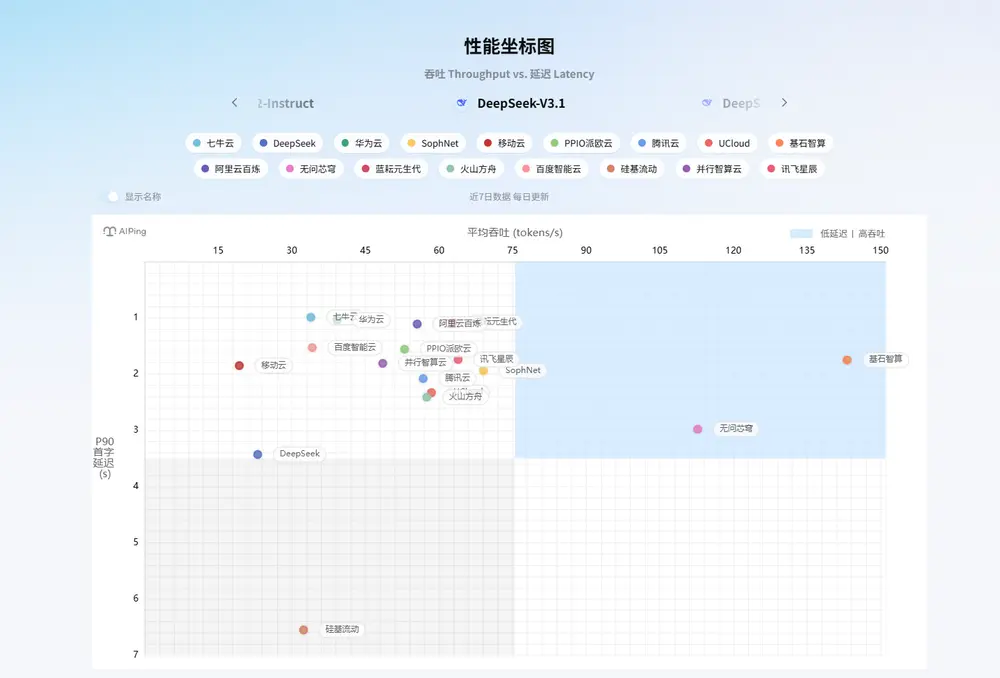The width and height of the screenshot is (1000, 678).
Task: Click the AIPing logo icon
Action: pos(110,231)
